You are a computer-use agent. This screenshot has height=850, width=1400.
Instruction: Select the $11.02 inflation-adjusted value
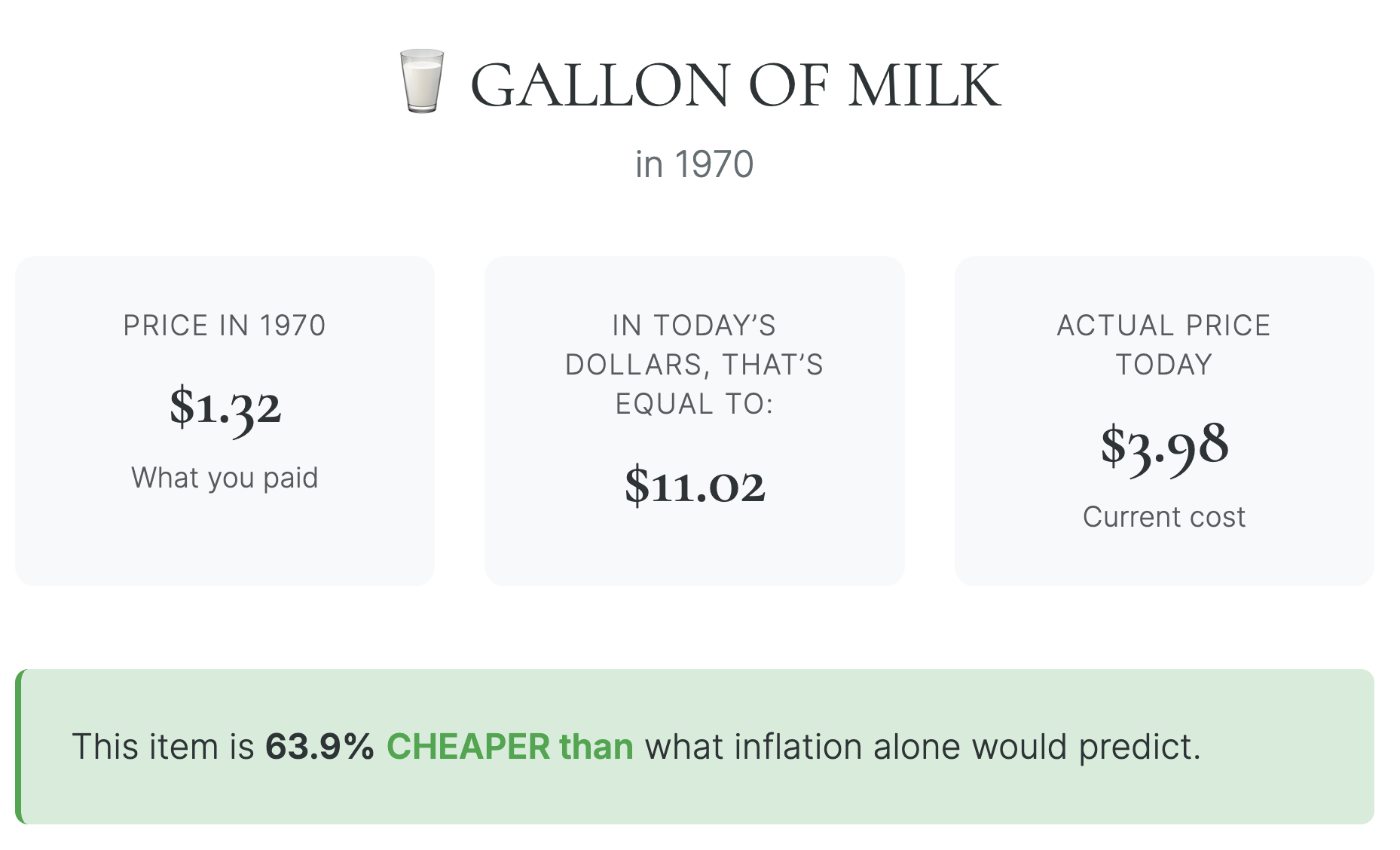point(694,486)
